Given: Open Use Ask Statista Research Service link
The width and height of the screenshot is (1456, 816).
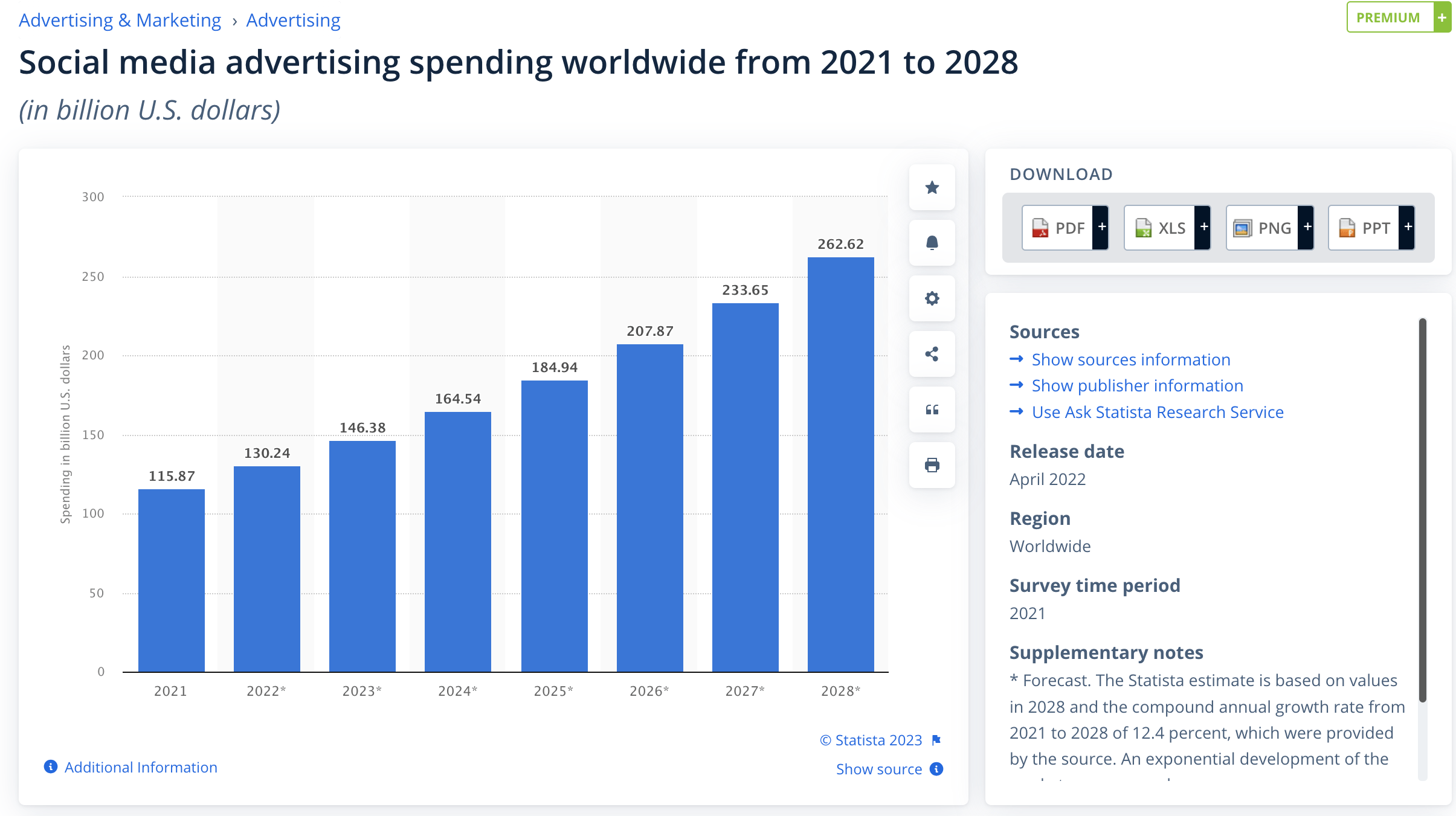Looking at the screenshot, I should (x=1157, y=412).
